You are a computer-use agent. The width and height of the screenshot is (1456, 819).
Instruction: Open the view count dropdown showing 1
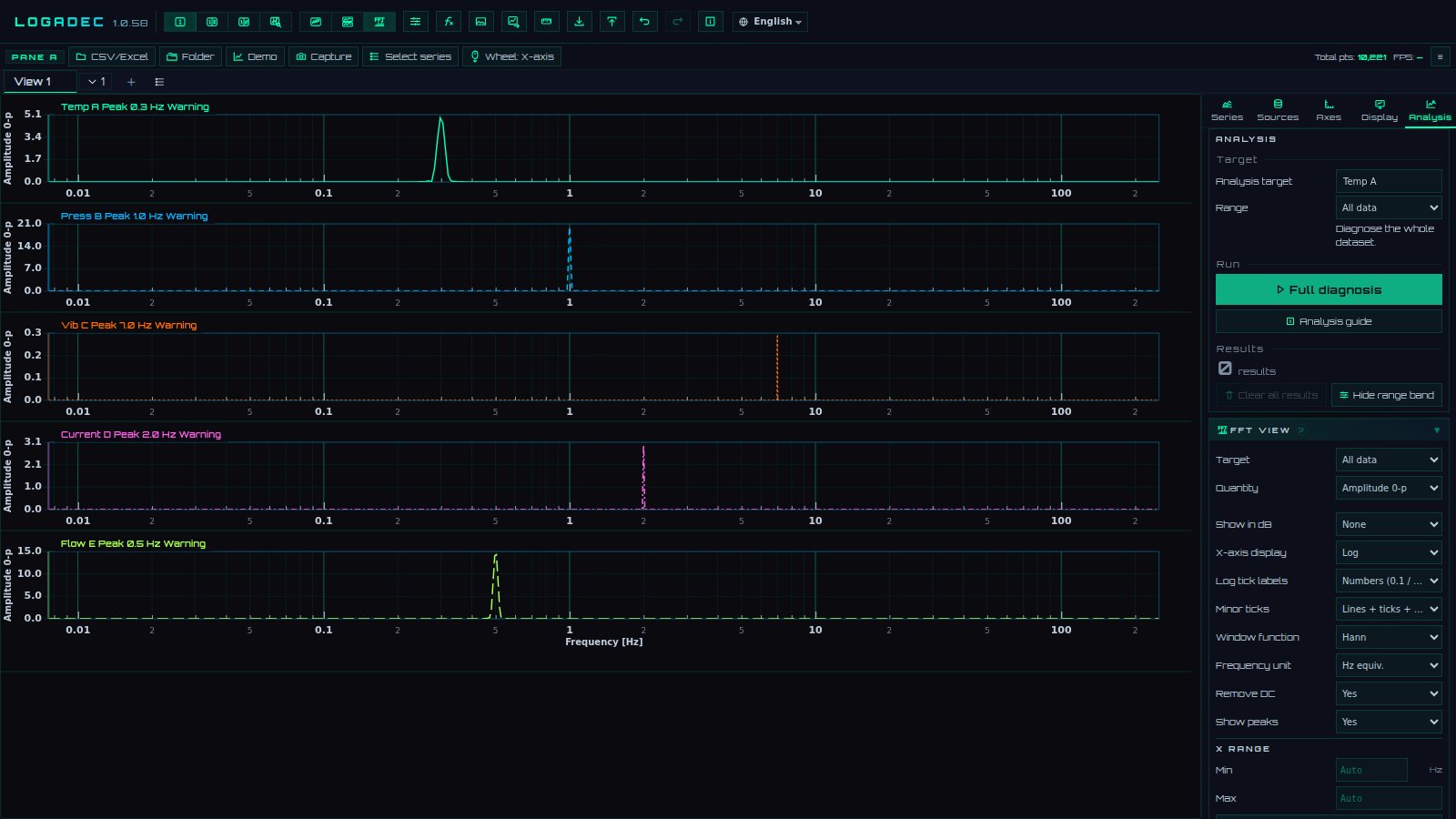[96, 82]
